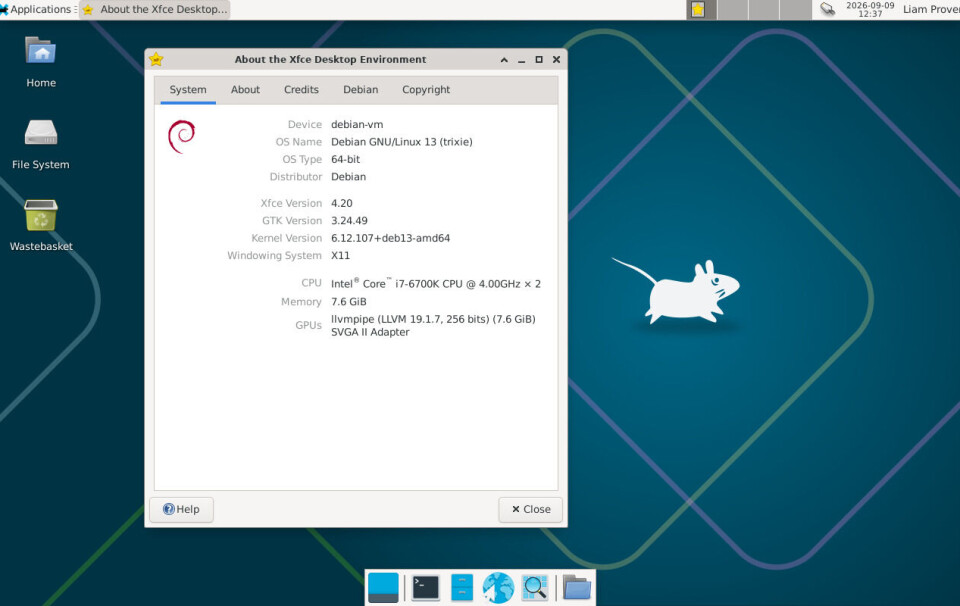This screenshot has width=960, height=606.
Task: Click the device name "debian-vm"
Action: (357, 124)
